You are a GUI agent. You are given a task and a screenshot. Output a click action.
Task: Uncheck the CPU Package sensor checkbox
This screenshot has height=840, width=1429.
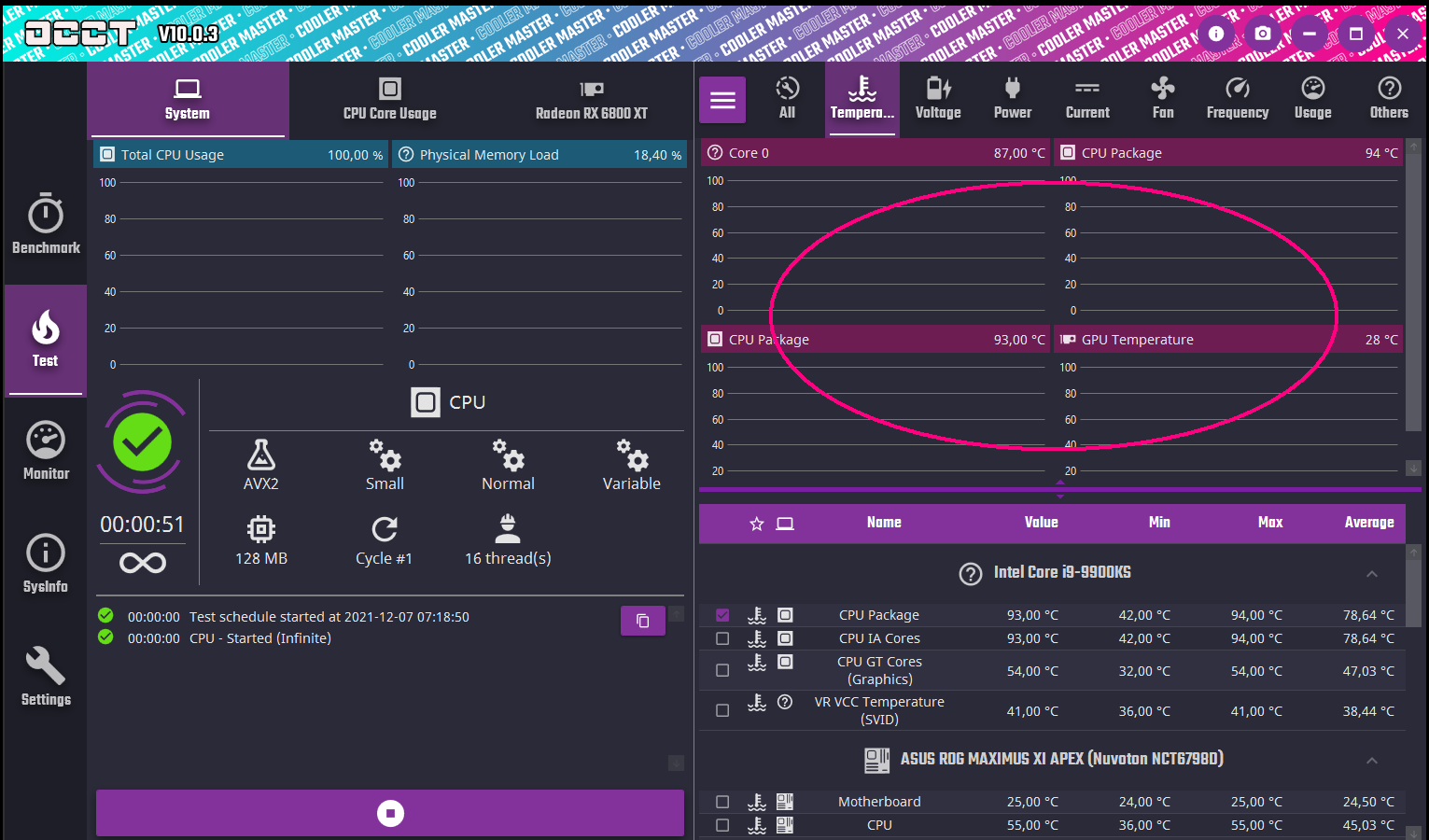pyautogui.click(x=722, y=615)
